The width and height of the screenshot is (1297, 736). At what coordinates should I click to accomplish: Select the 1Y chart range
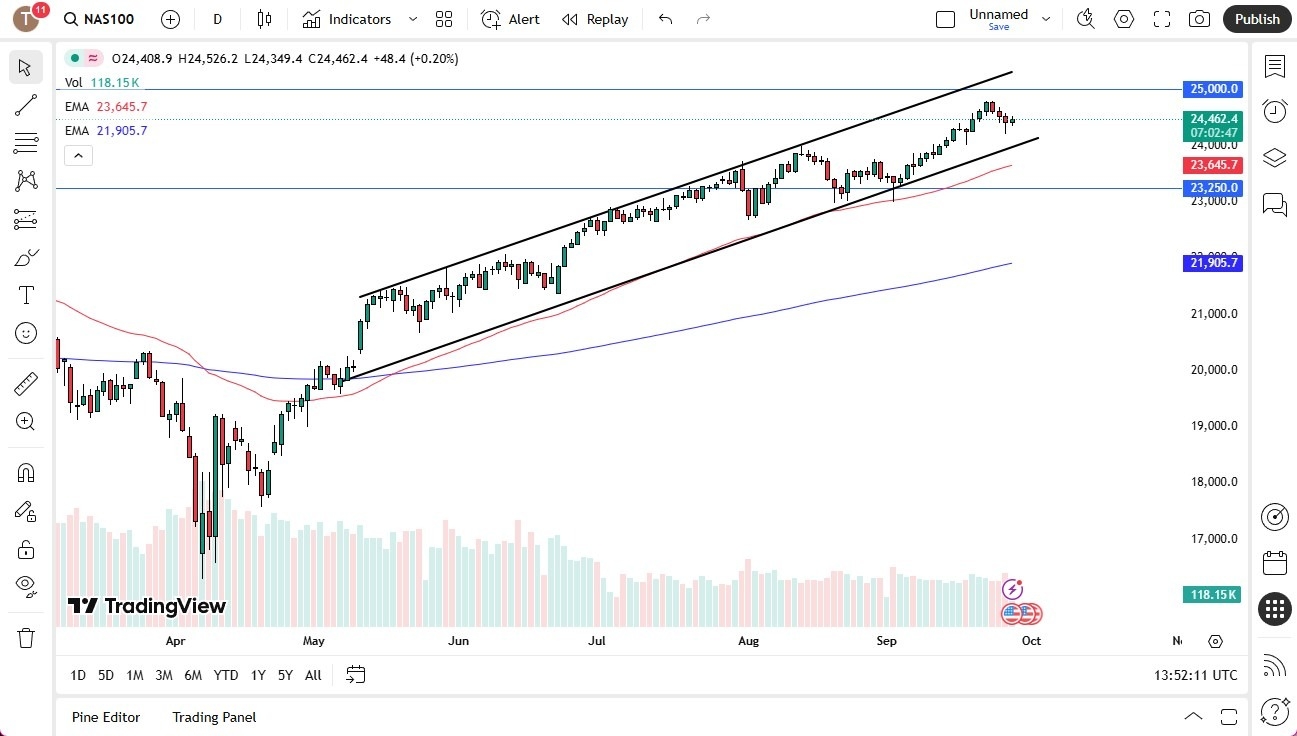coord(257,675)
